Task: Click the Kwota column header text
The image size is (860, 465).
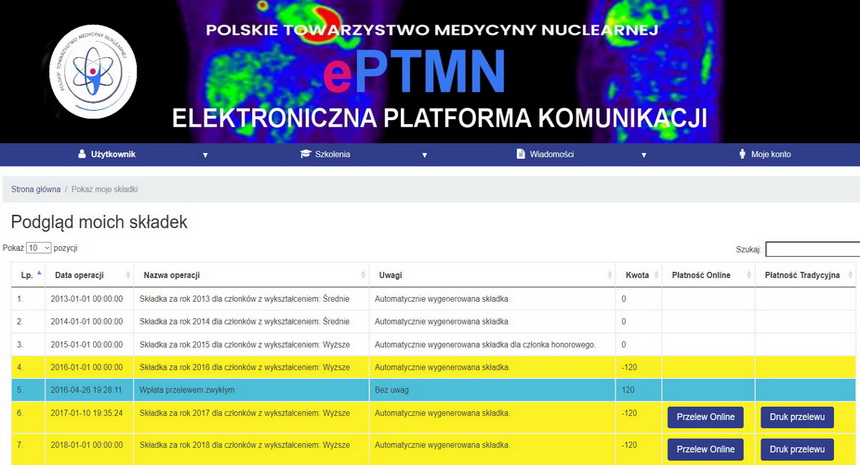Action: pyautogui.click(x=637, y=275)
